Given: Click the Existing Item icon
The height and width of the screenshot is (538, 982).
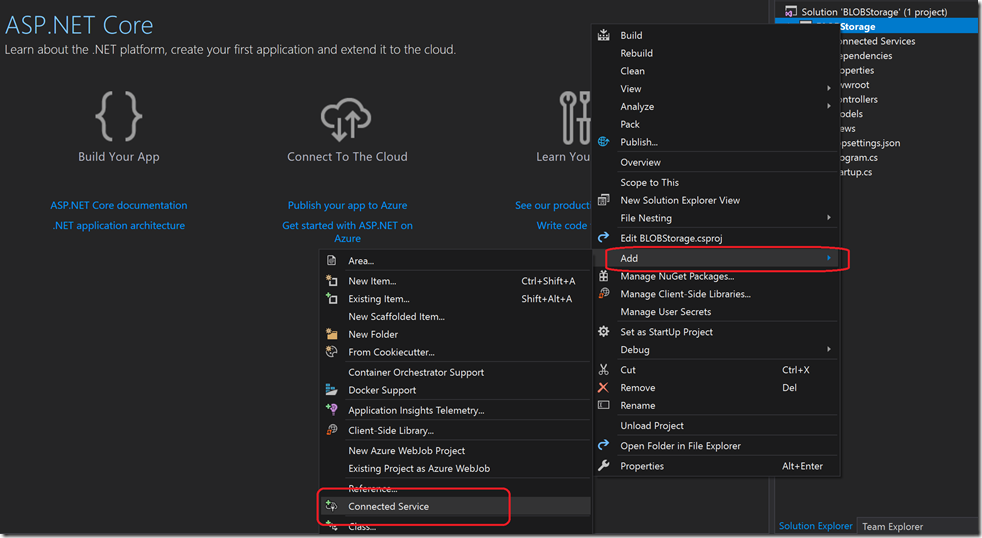Looking at the screenshot, I should pos(332,299).
